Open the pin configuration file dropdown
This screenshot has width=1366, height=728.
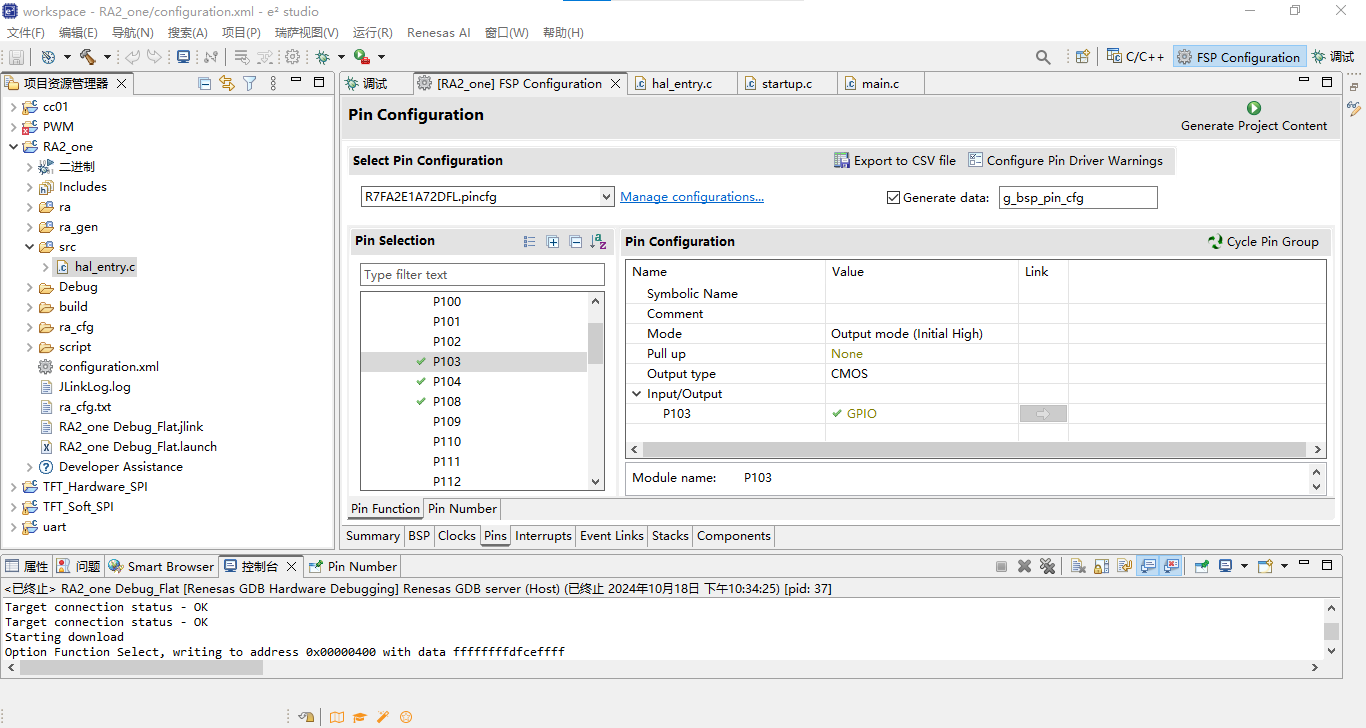click(x=606, y=197)
